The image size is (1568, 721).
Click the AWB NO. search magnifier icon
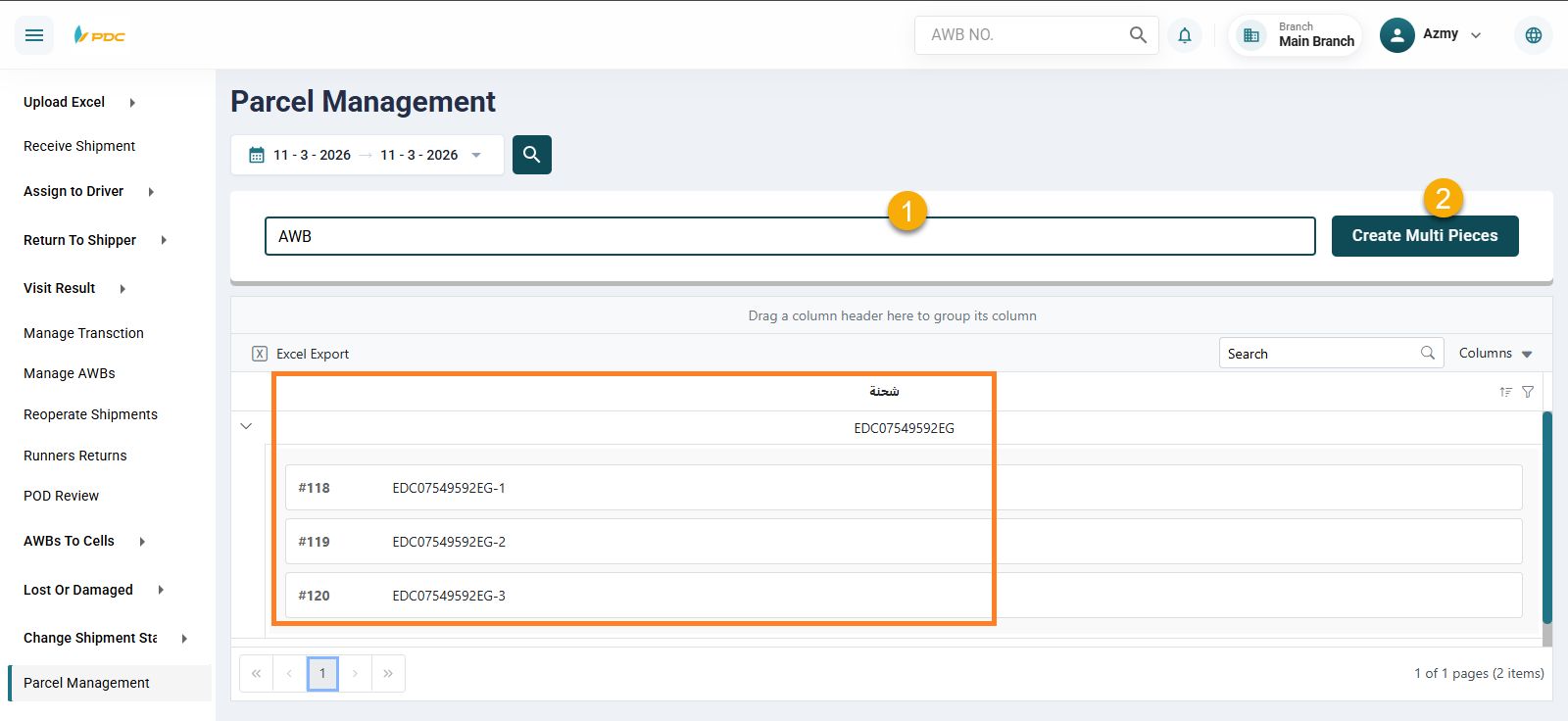tap(1137, 35)
